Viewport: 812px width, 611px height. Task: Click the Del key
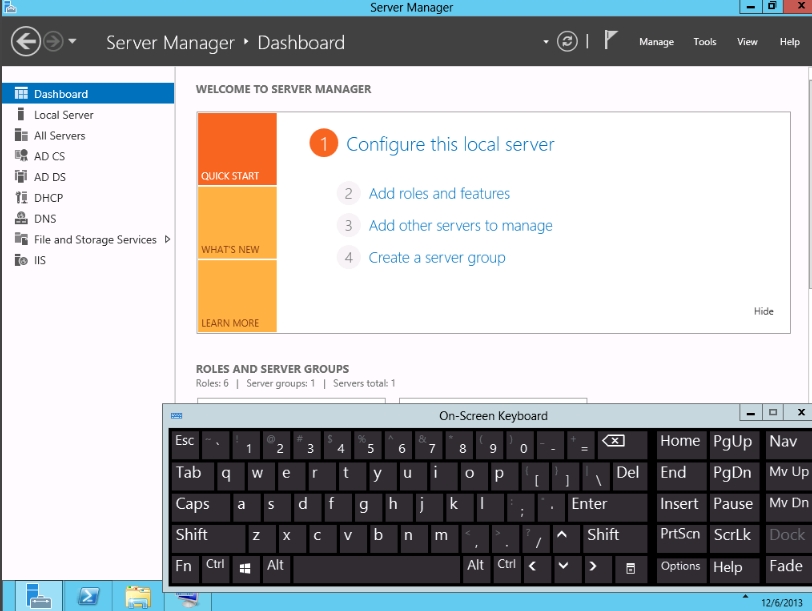click(629, 475)
